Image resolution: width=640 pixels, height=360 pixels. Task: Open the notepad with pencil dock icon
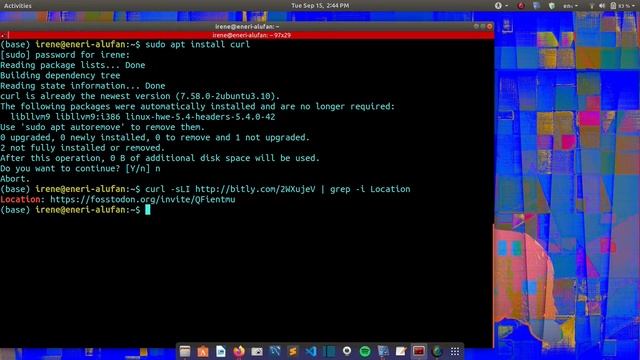401,351
